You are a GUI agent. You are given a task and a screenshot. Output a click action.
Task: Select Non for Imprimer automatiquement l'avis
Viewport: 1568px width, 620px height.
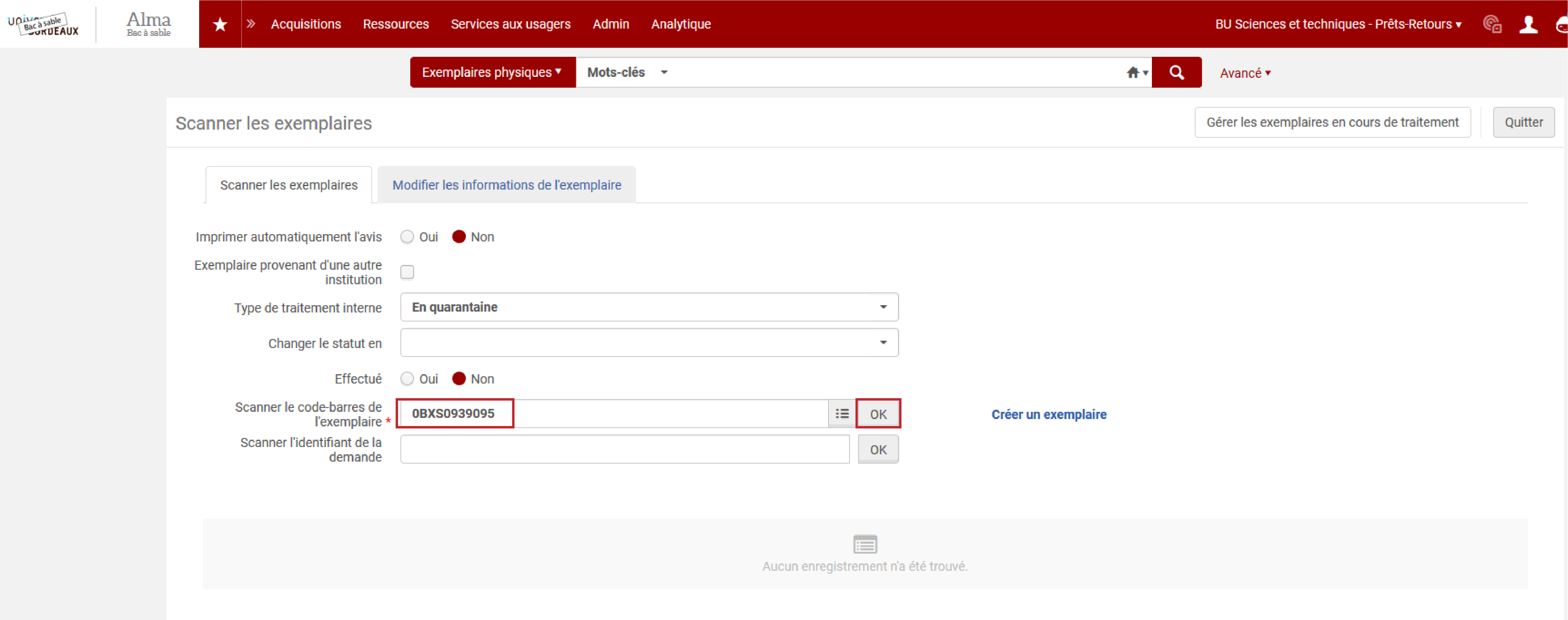(459, 237)
